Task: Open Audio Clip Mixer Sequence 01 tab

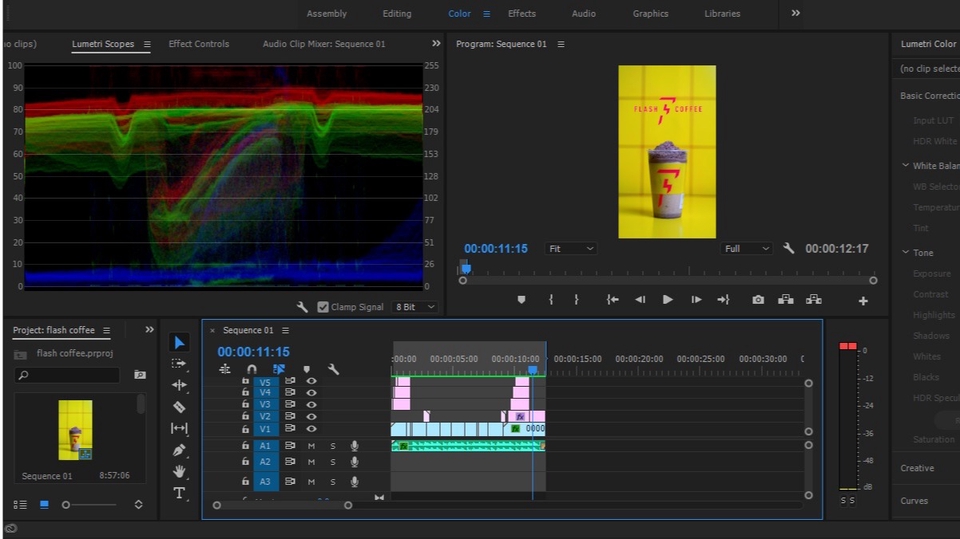Action: 324,44
